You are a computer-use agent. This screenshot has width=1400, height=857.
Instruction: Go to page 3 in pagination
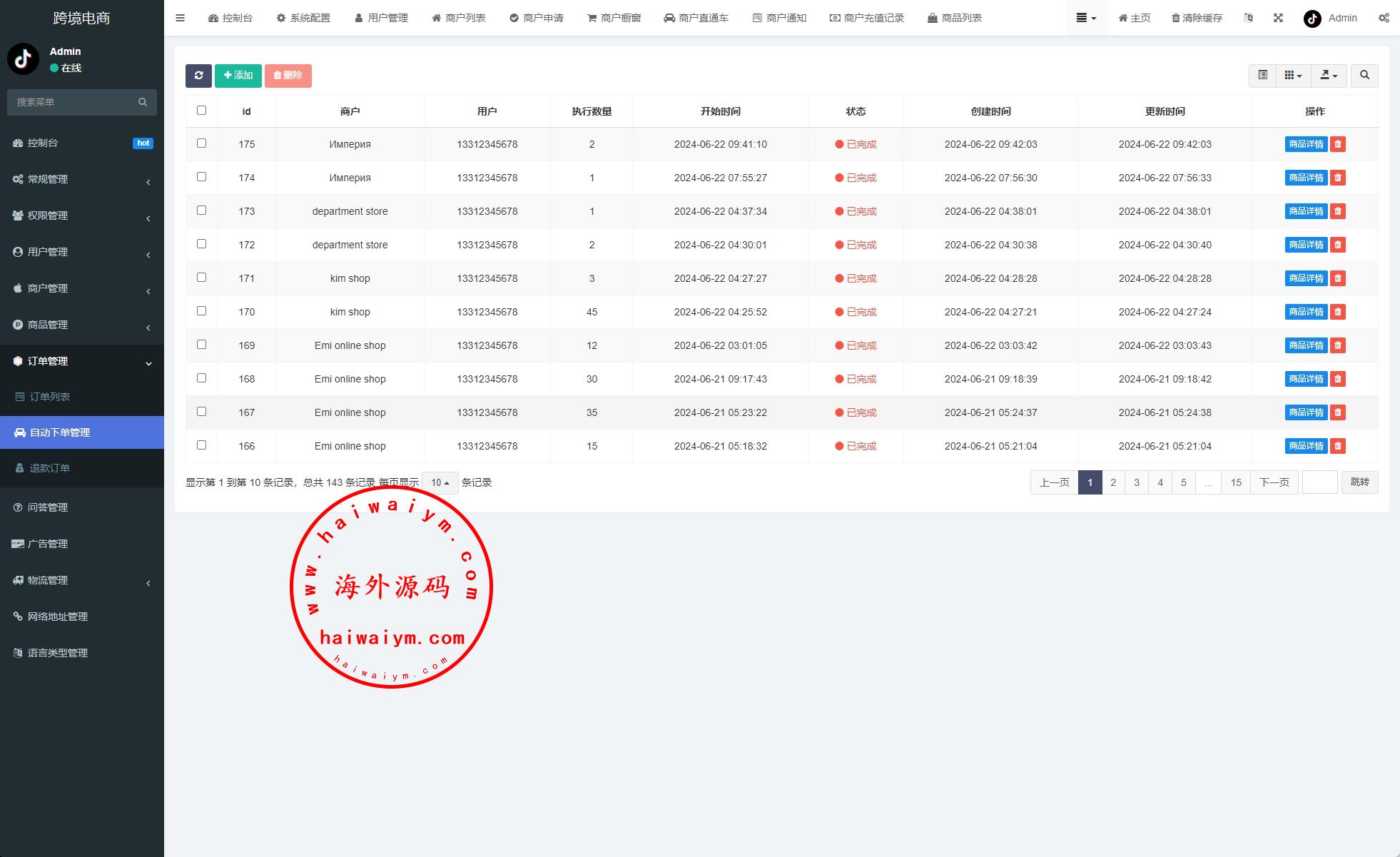pyautogui.click(x=1137, y=483)
